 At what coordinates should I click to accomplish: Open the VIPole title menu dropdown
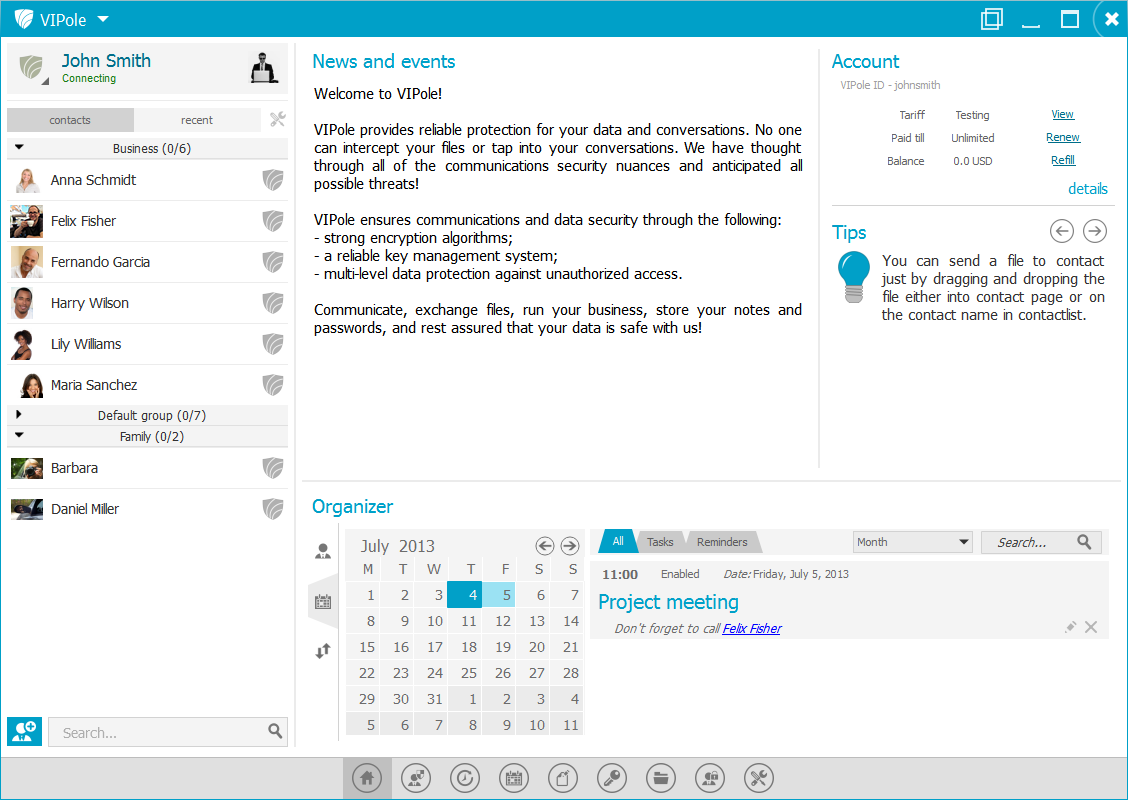[x=103, y=19]
